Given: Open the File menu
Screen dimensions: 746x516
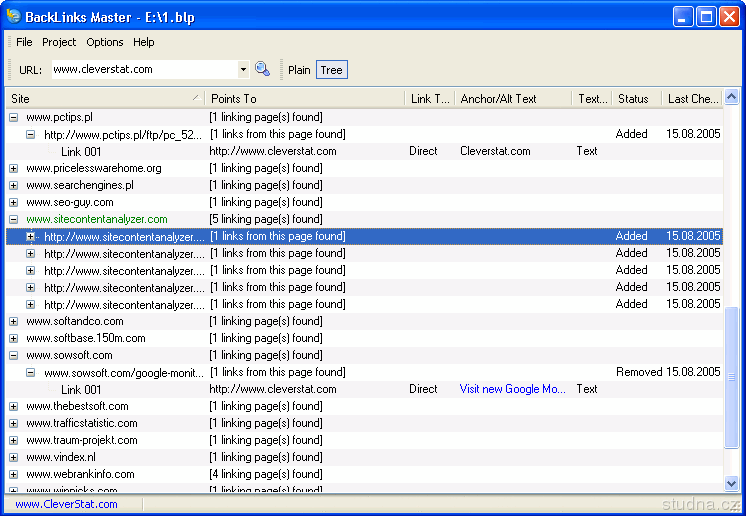Looking at the screenshot, I should click(x=24, y=42).
